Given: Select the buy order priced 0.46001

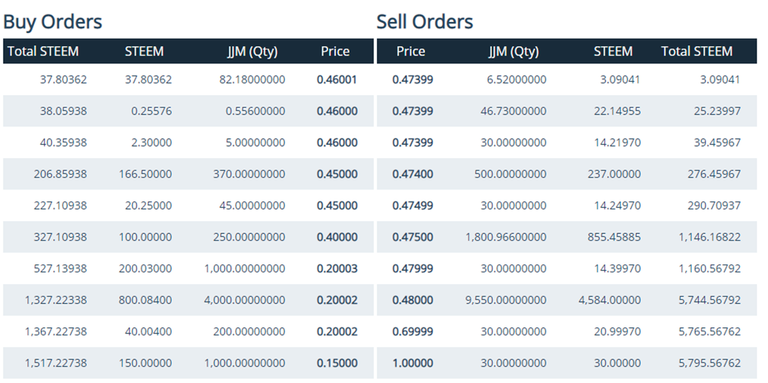Looking at the screenshot, I should point(188,79).
